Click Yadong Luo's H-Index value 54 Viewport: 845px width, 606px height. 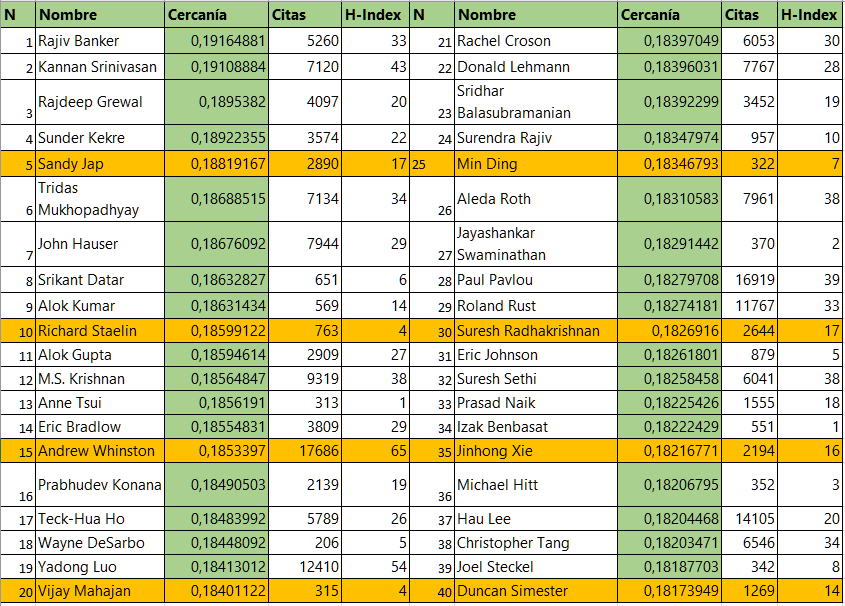[376, 567]
